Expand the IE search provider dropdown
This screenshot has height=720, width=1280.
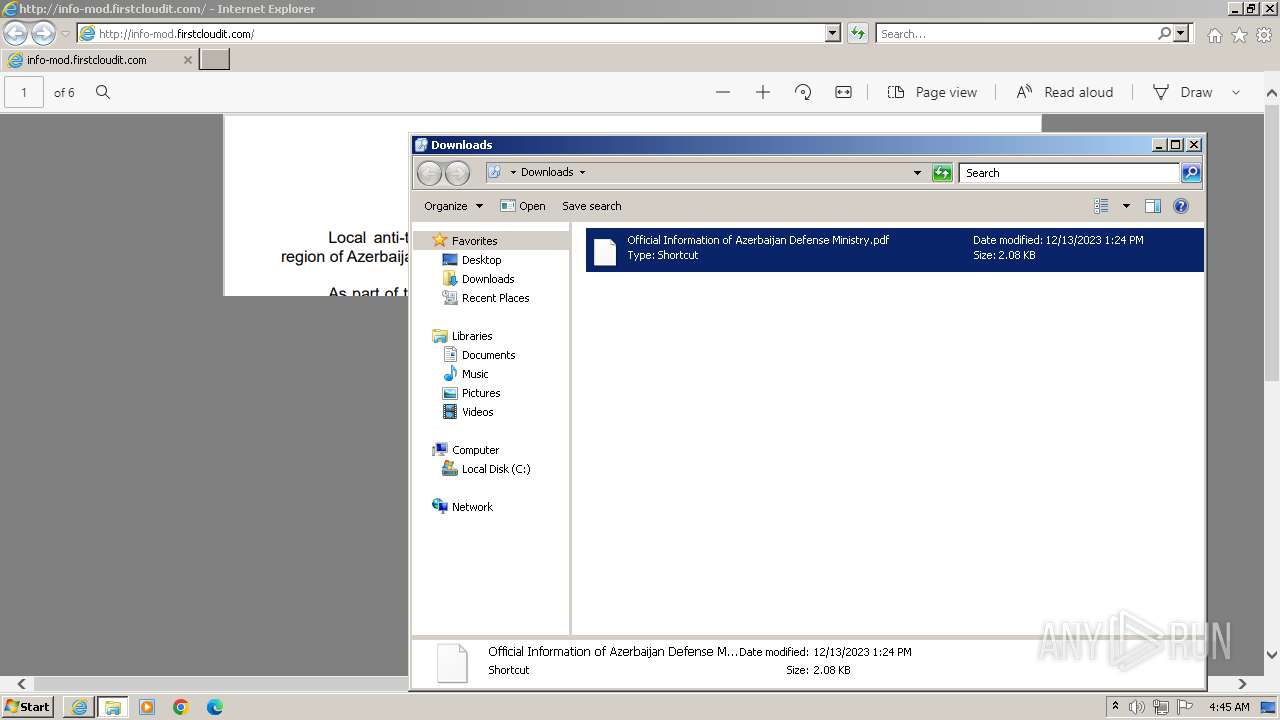(x=1181, y=33)
